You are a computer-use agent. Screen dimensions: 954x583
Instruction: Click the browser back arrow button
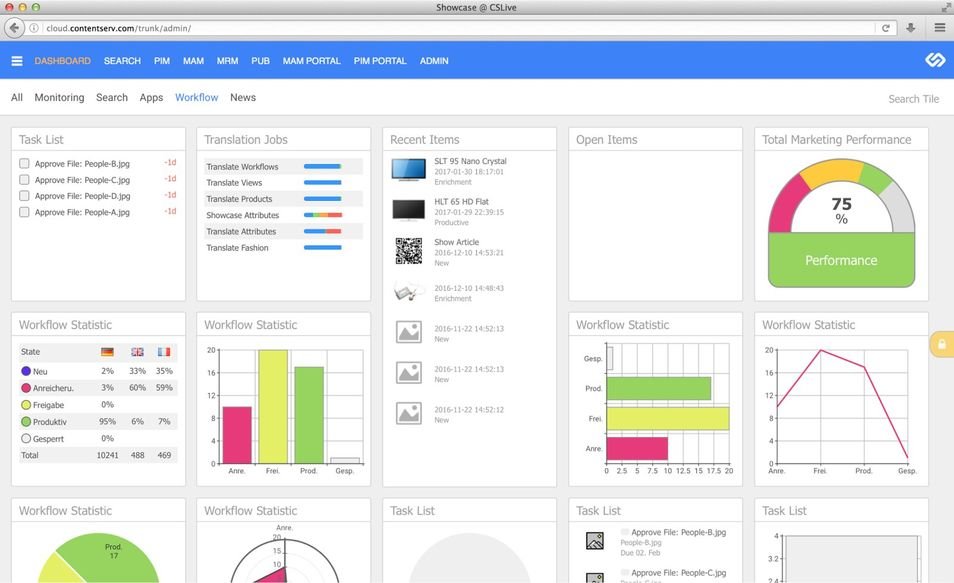(x=15, y=28)
